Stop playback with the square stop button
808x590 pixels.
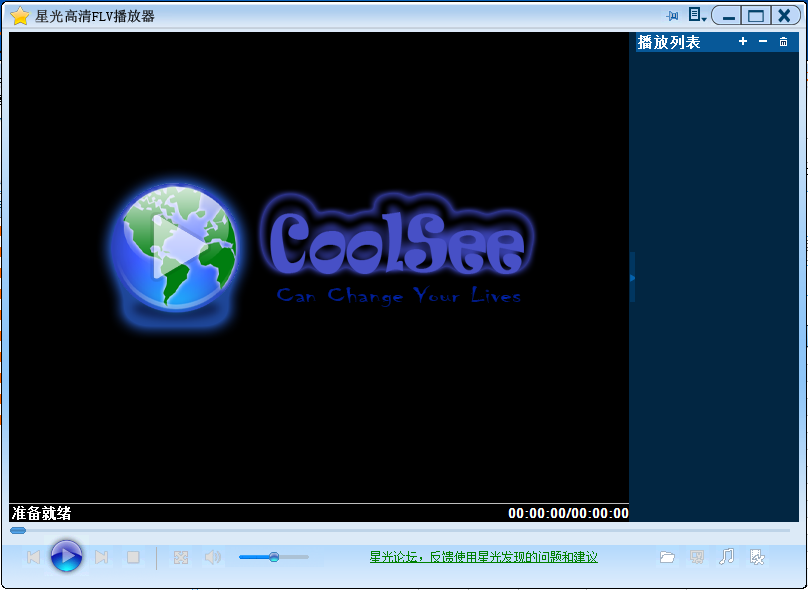(133, 557)
